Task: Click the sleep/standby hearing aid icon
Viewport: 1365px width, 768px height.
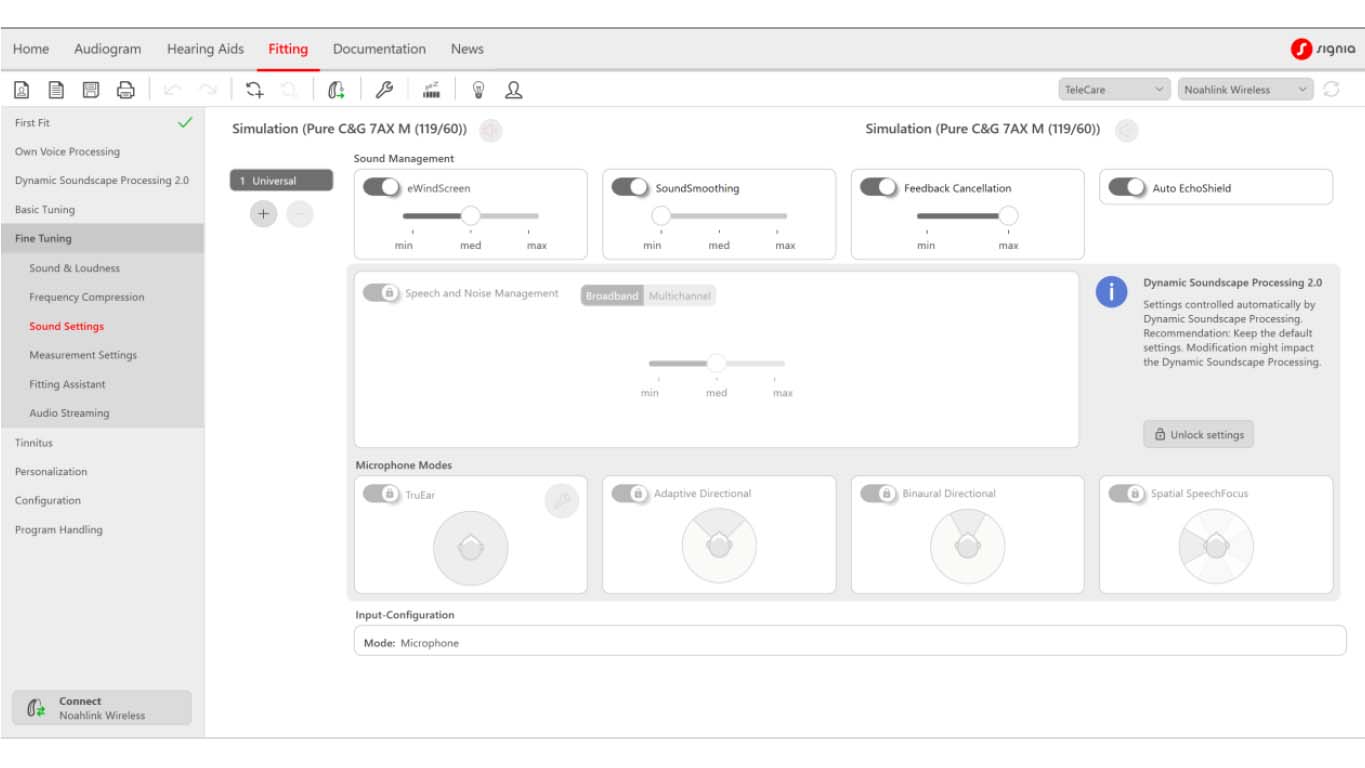Action: pos(431,90)
